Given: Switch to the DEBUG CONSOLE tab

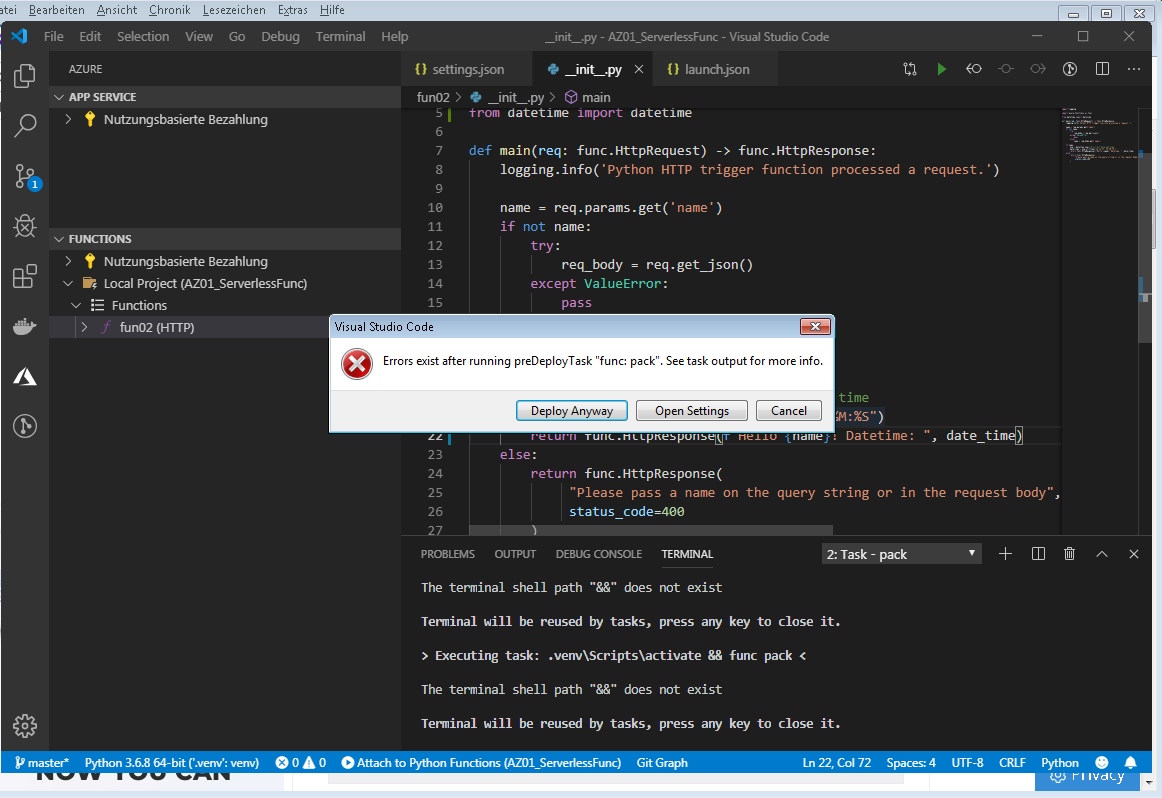Looking at the screenshot, I should click(x=599, y=554).
